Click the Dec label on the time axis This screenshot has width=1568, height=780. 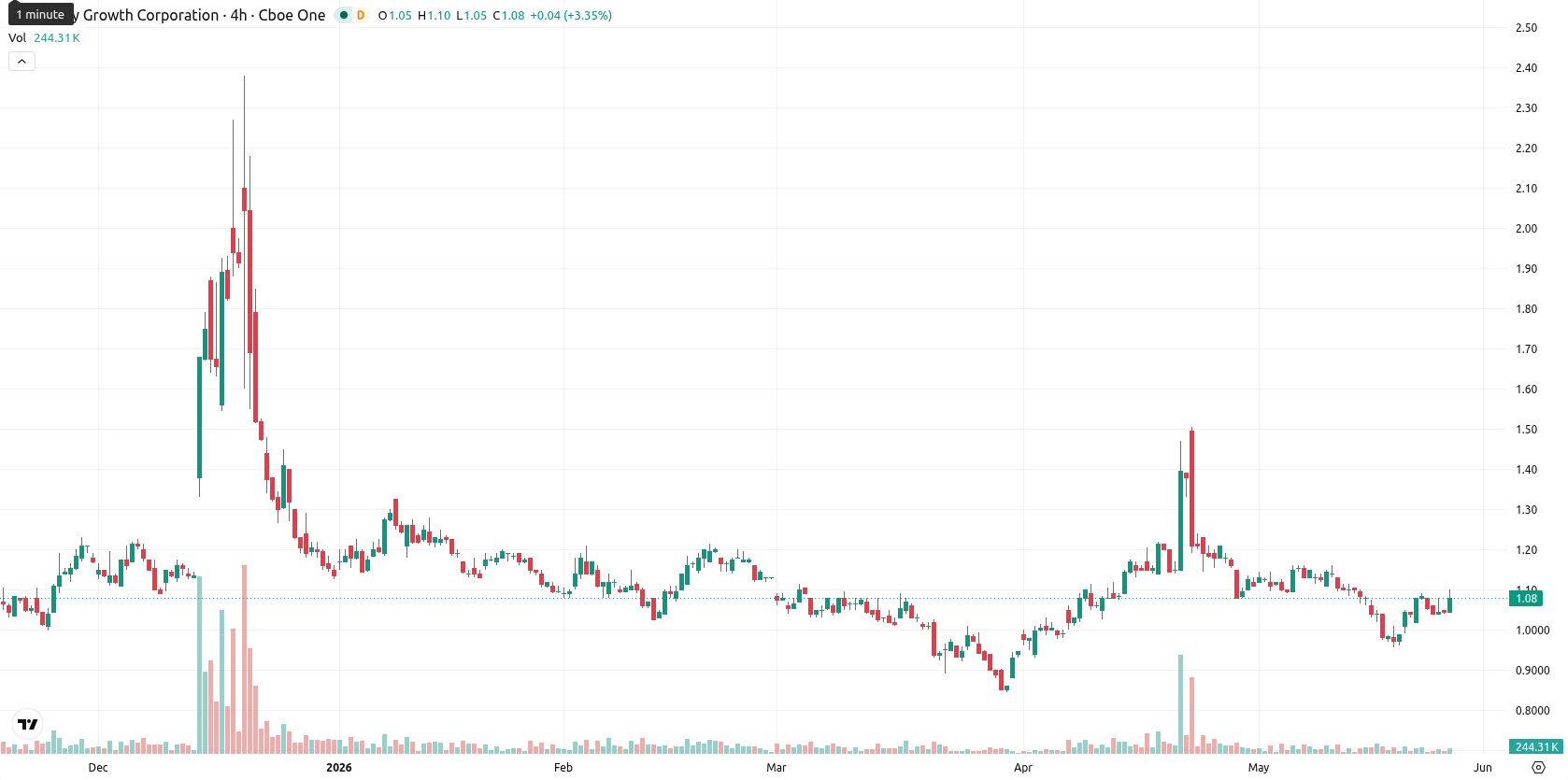[x=98, y=768]
